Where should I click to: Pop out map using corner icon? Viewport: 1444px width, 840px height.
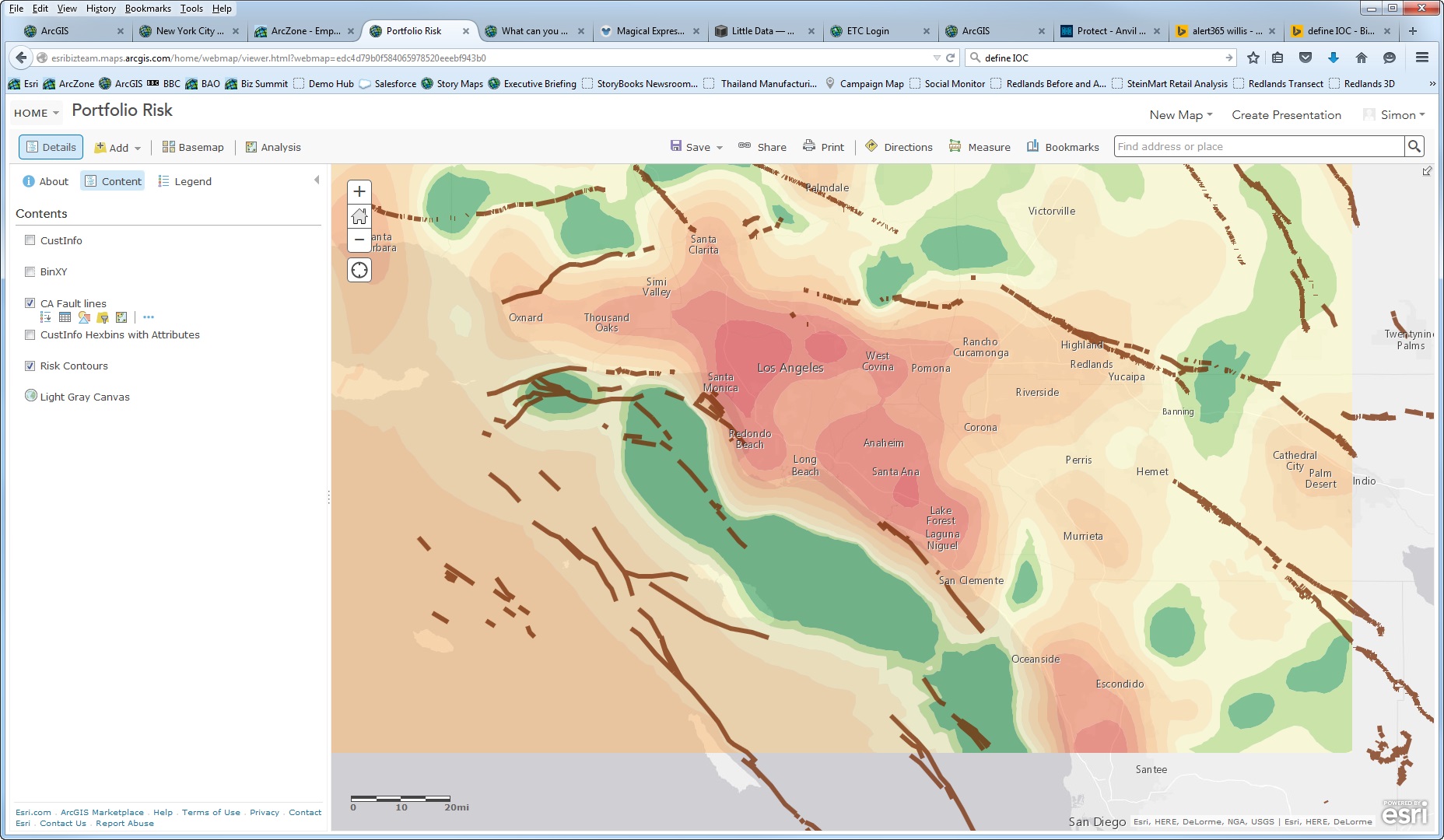point(1427,171)
